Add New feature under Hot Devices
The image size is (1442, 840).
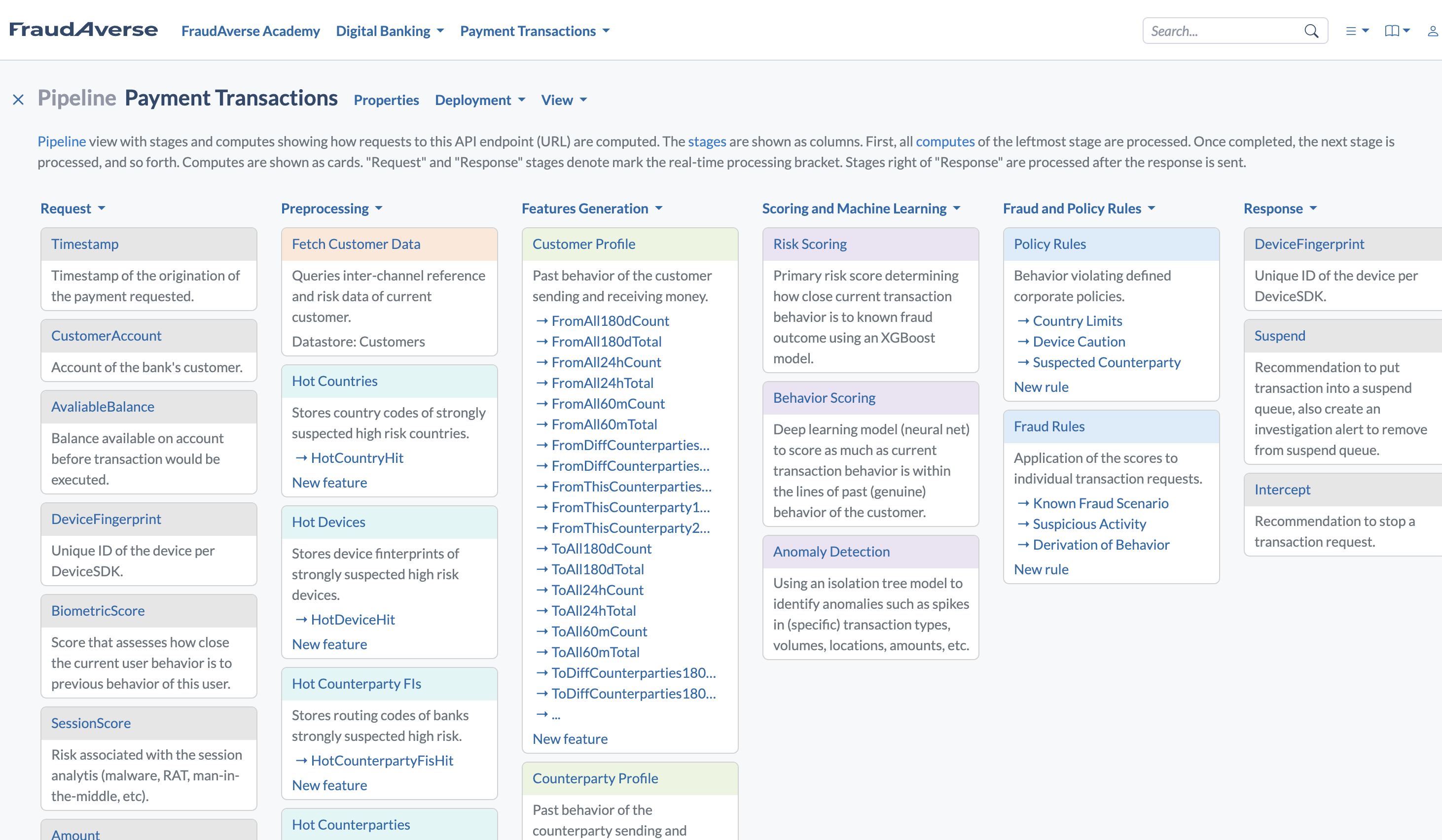pyautogui.click(x=329, y=644)
